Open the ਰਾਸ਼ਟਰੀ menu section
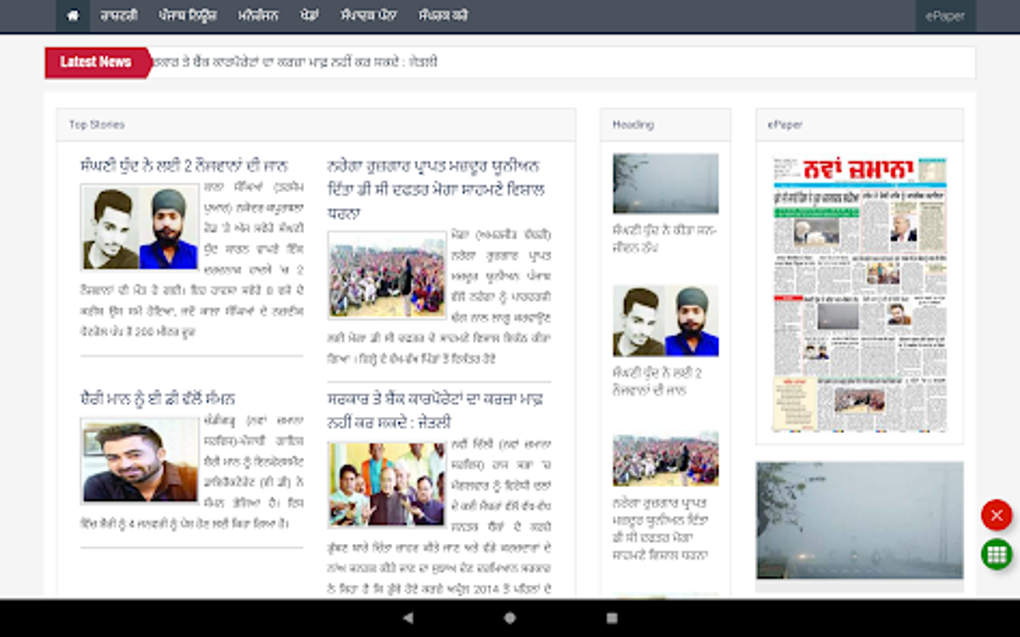This screenshot has width=1020, height=637. pyautogui.click(x=119, y=16)
